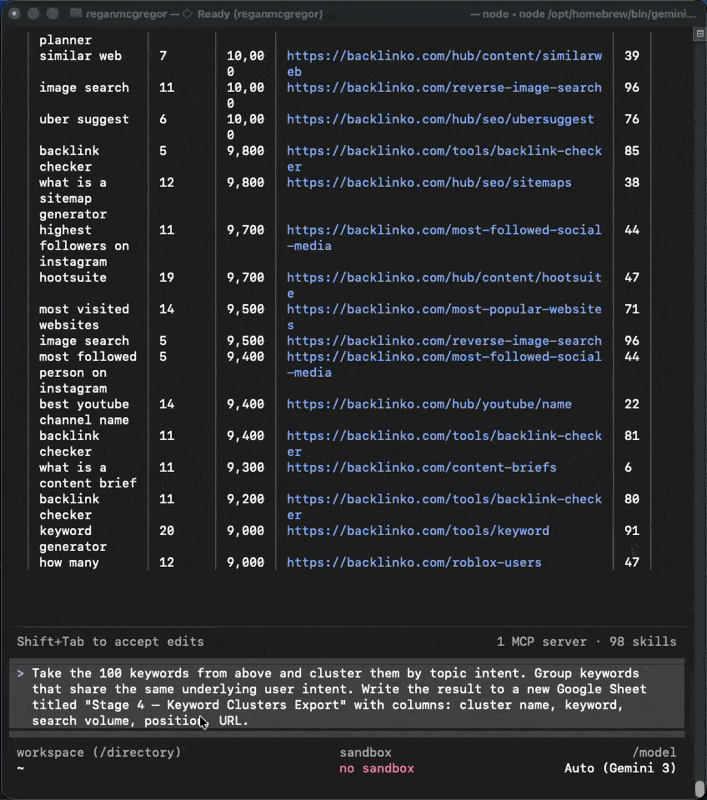Viewport: 707px width, 800px height.
Task: Select the 'keyword generator' keyword cell
Action: tap(73, 538)
